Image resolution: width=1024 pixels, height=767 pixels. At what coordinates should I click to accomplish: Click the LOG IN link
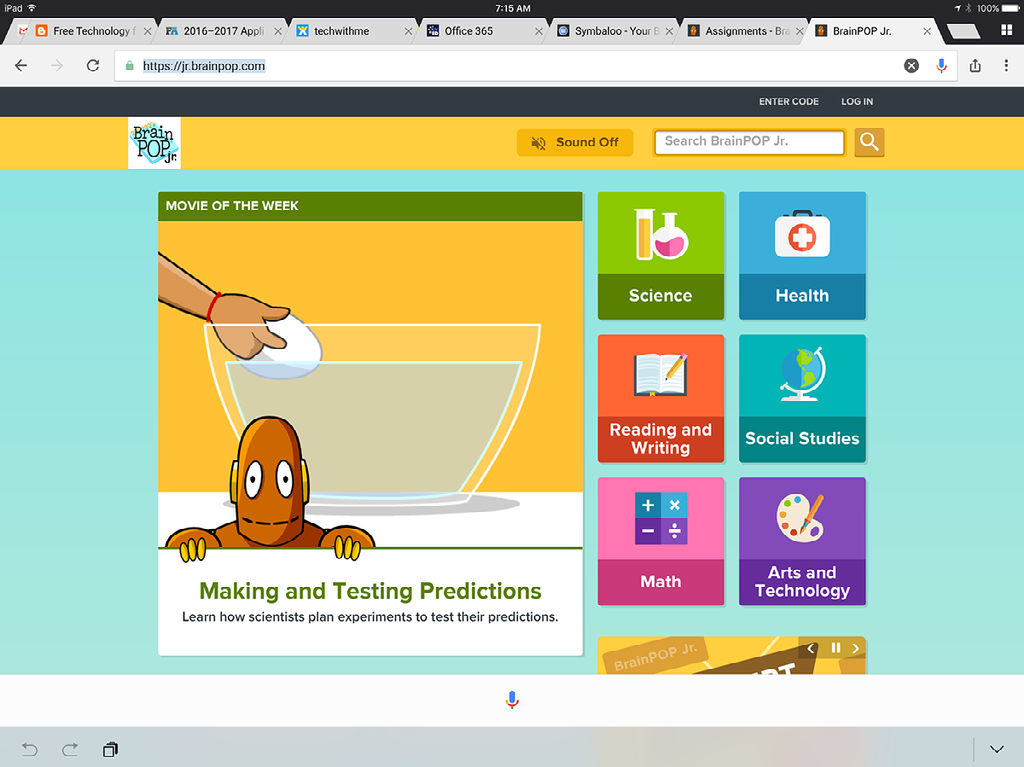(x=857, y=101)
